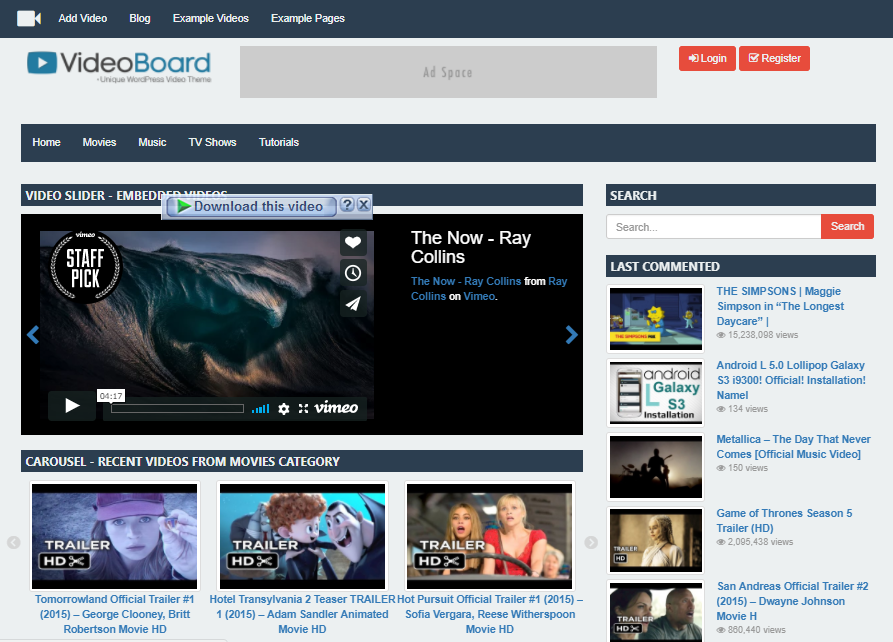Image resolution: width=893 pixels, height=642 pixels.
Task: Go back using the carousel left arrow
Action: point(13,543)
